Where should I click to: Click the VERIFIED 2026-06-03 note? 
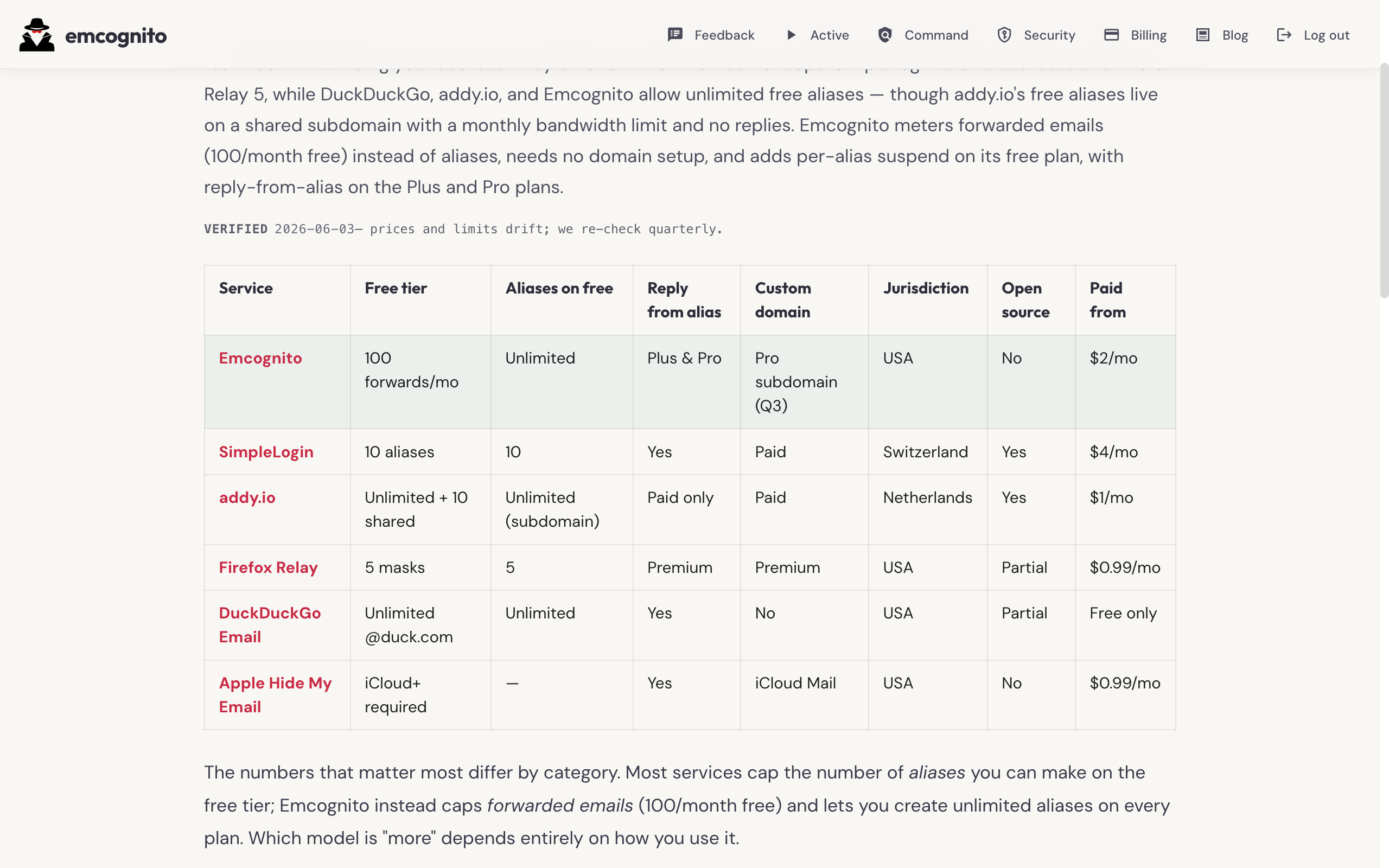click(x=463, y=229)
